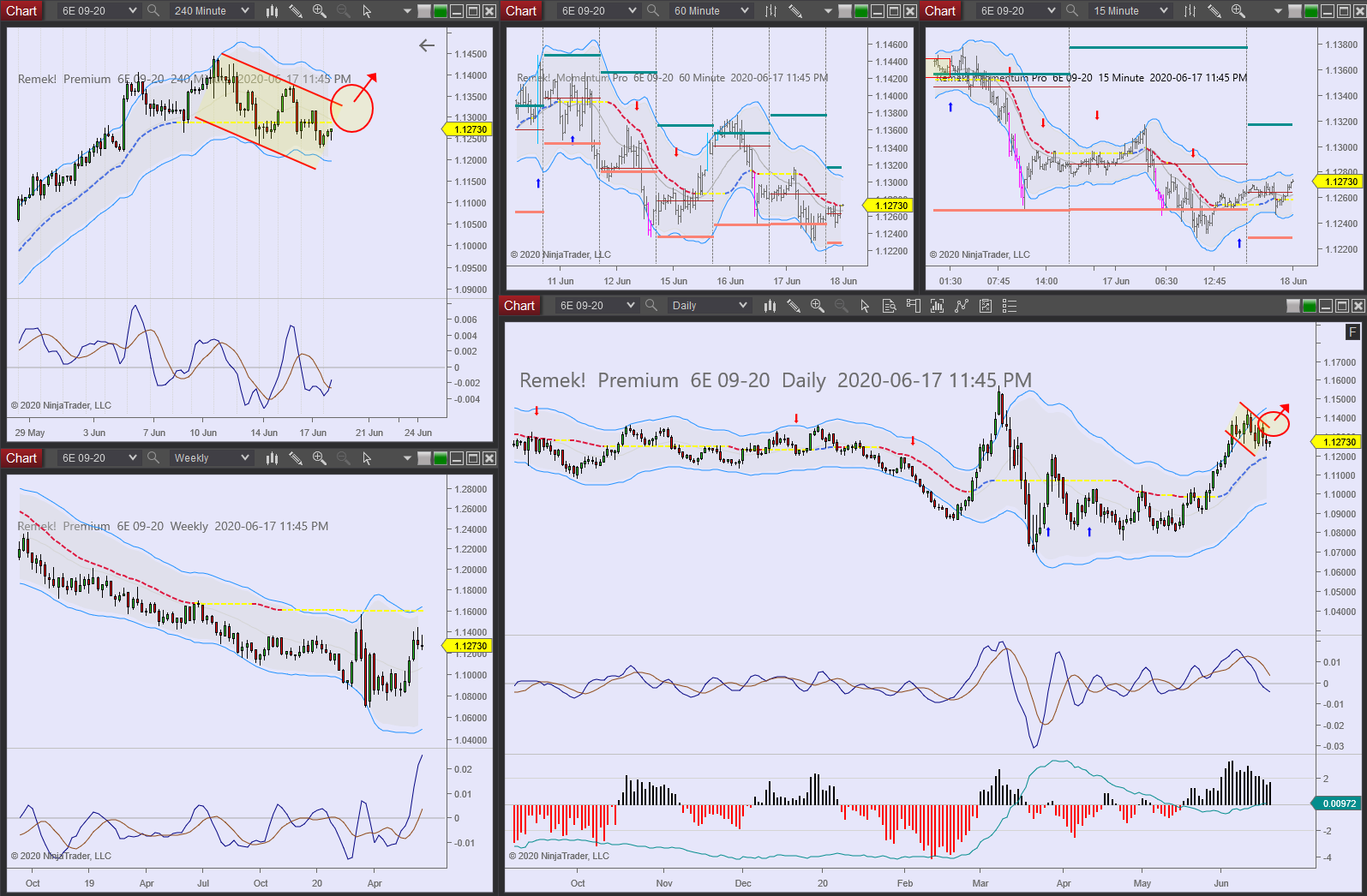Click the instrument search magnifier in Weekly chart

tap(153, 458)
